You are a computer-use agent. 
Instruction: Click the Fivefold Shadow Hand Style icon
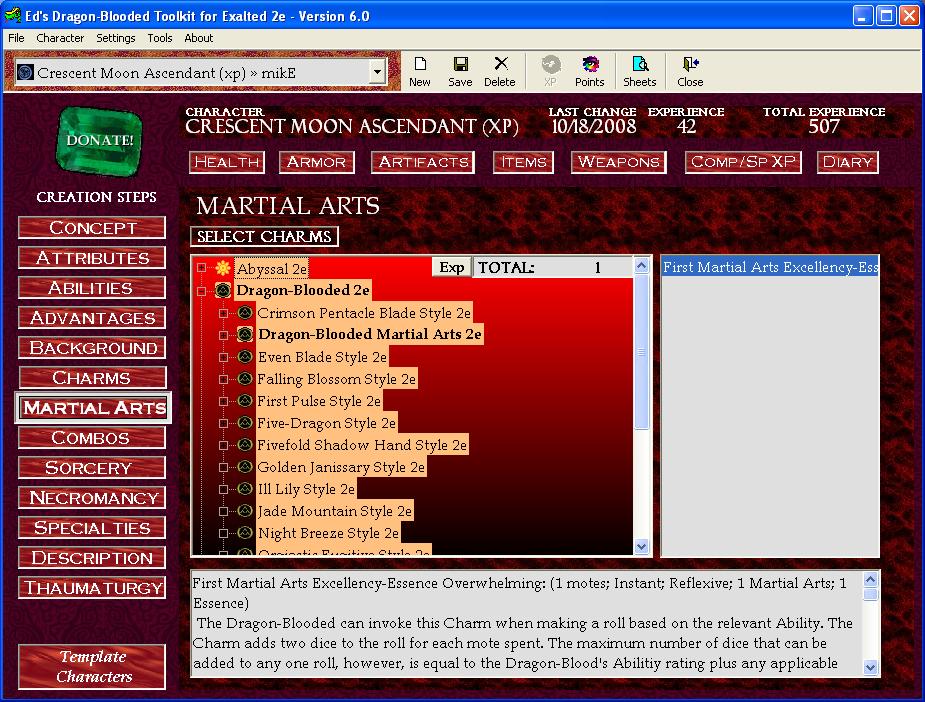pyautogui.click(x=245, y=445)
